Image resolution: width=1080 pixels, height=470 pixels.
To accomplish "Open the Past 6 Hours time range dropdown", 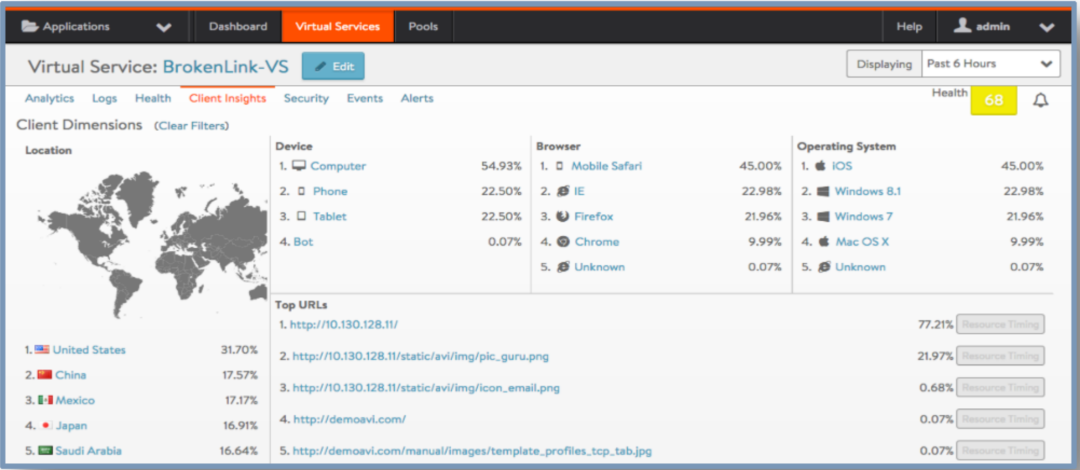I will 990,64.
